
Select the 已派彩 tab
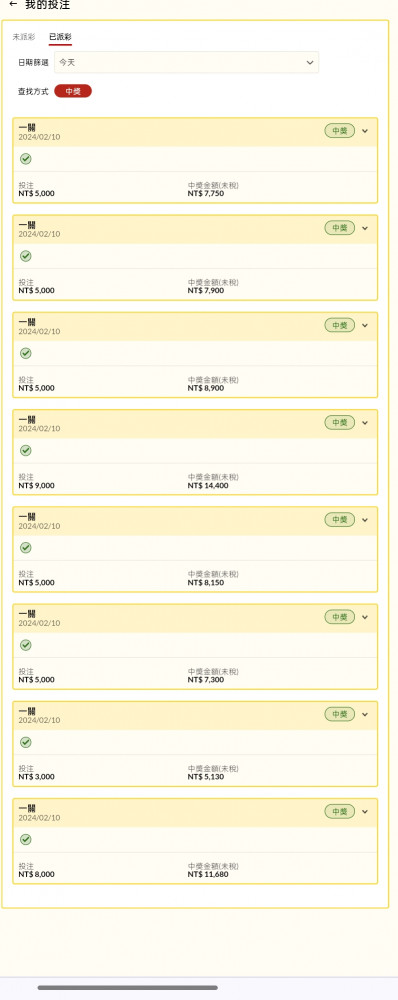60,37
